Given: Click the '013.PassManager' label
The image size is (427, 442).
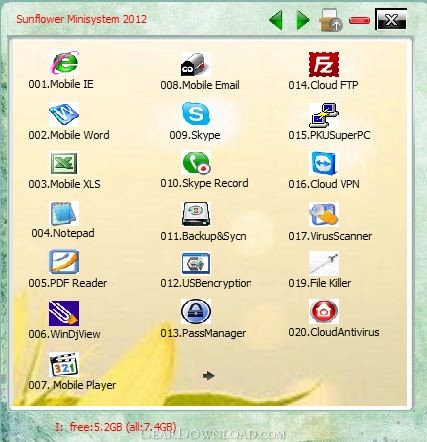Looking at the screenshot, I should point(203,333).
